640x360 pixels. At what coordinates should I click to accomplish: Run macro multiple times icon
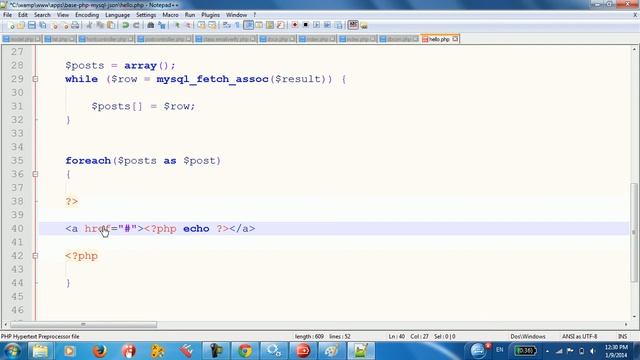[x=327, y=25]
